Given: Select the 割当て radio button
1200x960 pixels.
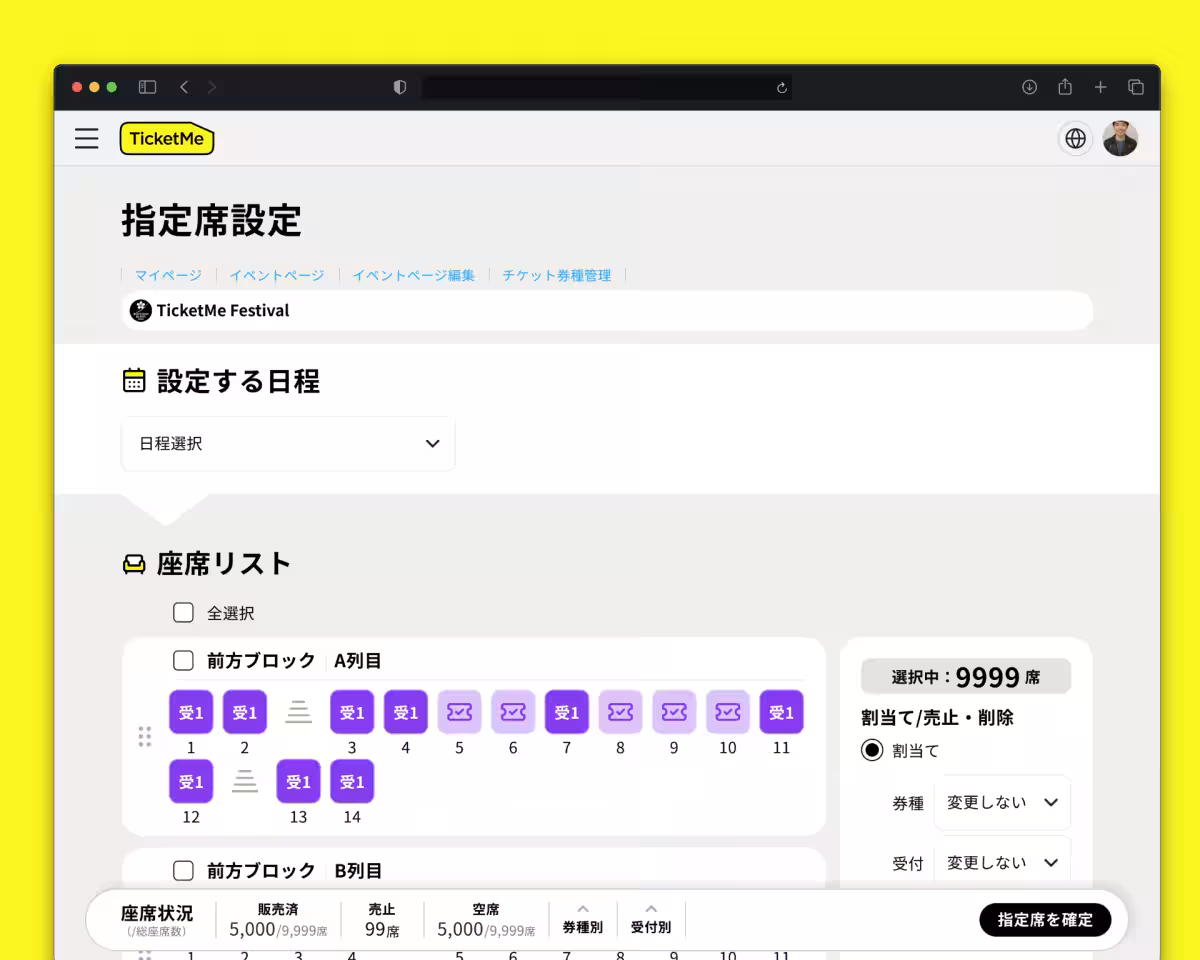Looking at the screenshot, I should click(x=872, y=750).
